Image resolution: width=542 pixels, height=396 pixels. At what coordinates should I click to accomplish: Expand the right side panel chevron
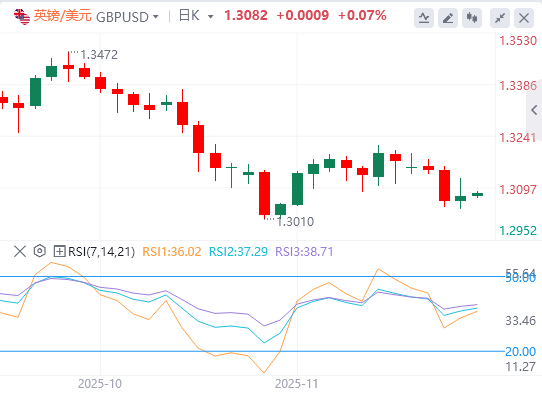pos(534,110)
